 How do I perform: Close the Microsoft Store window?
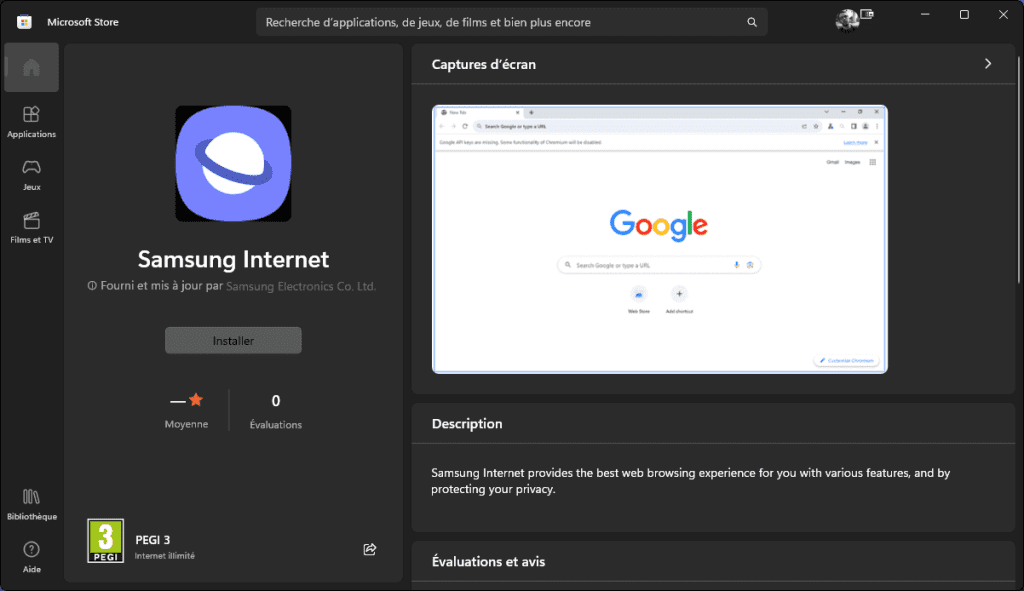(1003, 14)
